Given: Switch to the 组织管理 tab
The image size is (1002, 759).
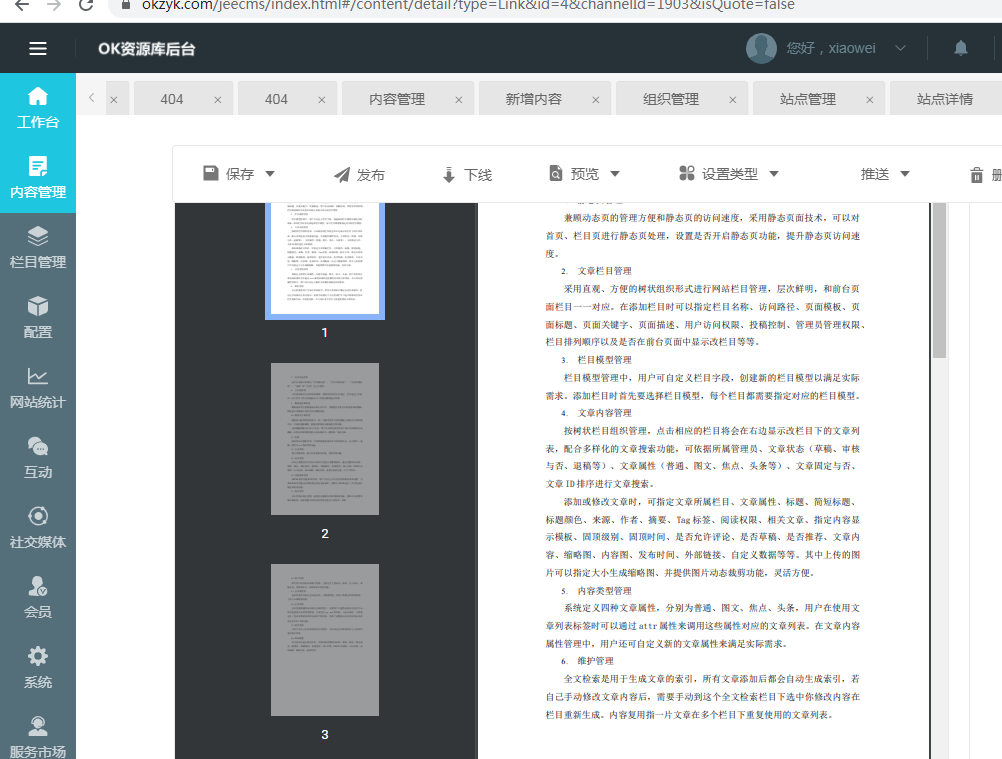Looking at the screenshot, I should pos(671,99).
